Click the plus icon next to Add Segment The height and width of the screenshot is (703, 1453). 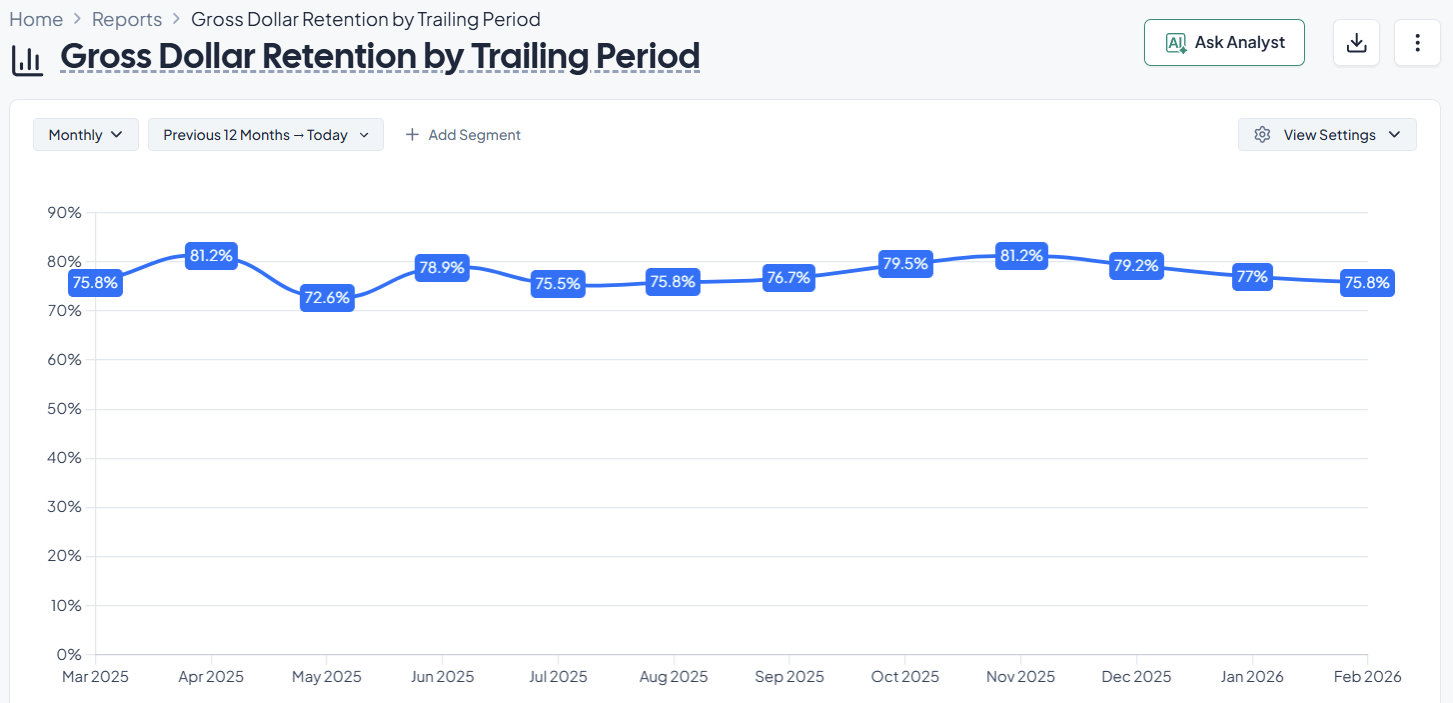click(411, 134)
